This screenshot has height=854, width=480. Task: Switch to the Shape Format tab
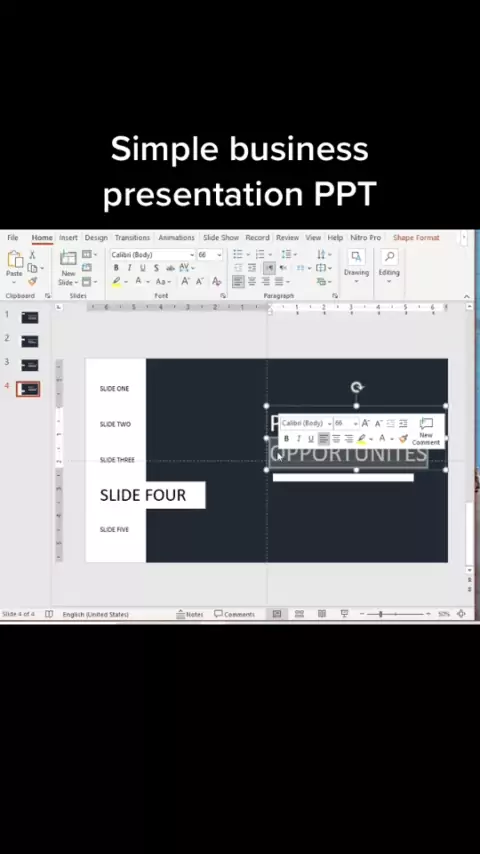[x=416, y=237]
